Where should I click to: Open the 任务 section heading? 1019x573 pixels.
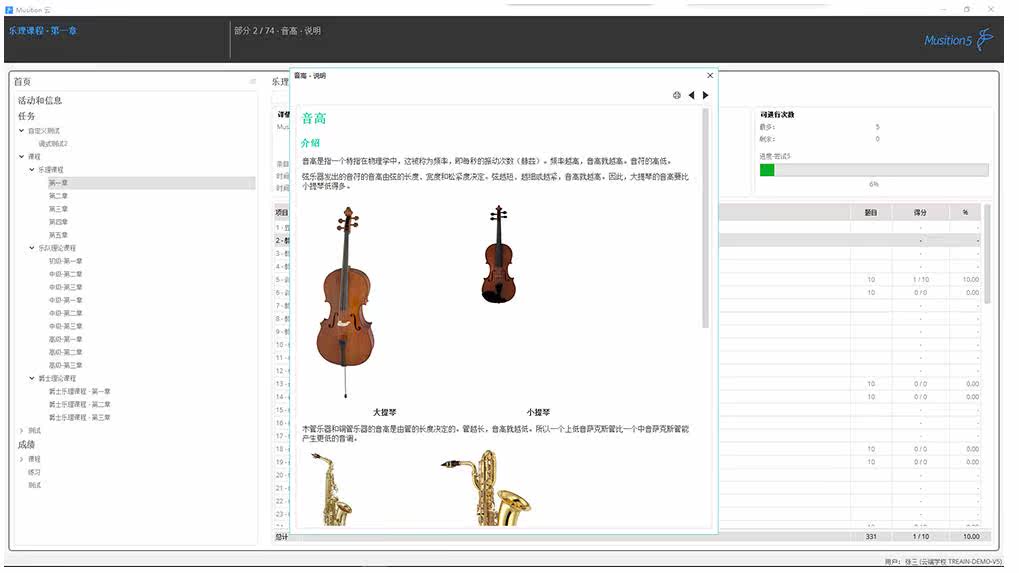[x=27, y=116]
